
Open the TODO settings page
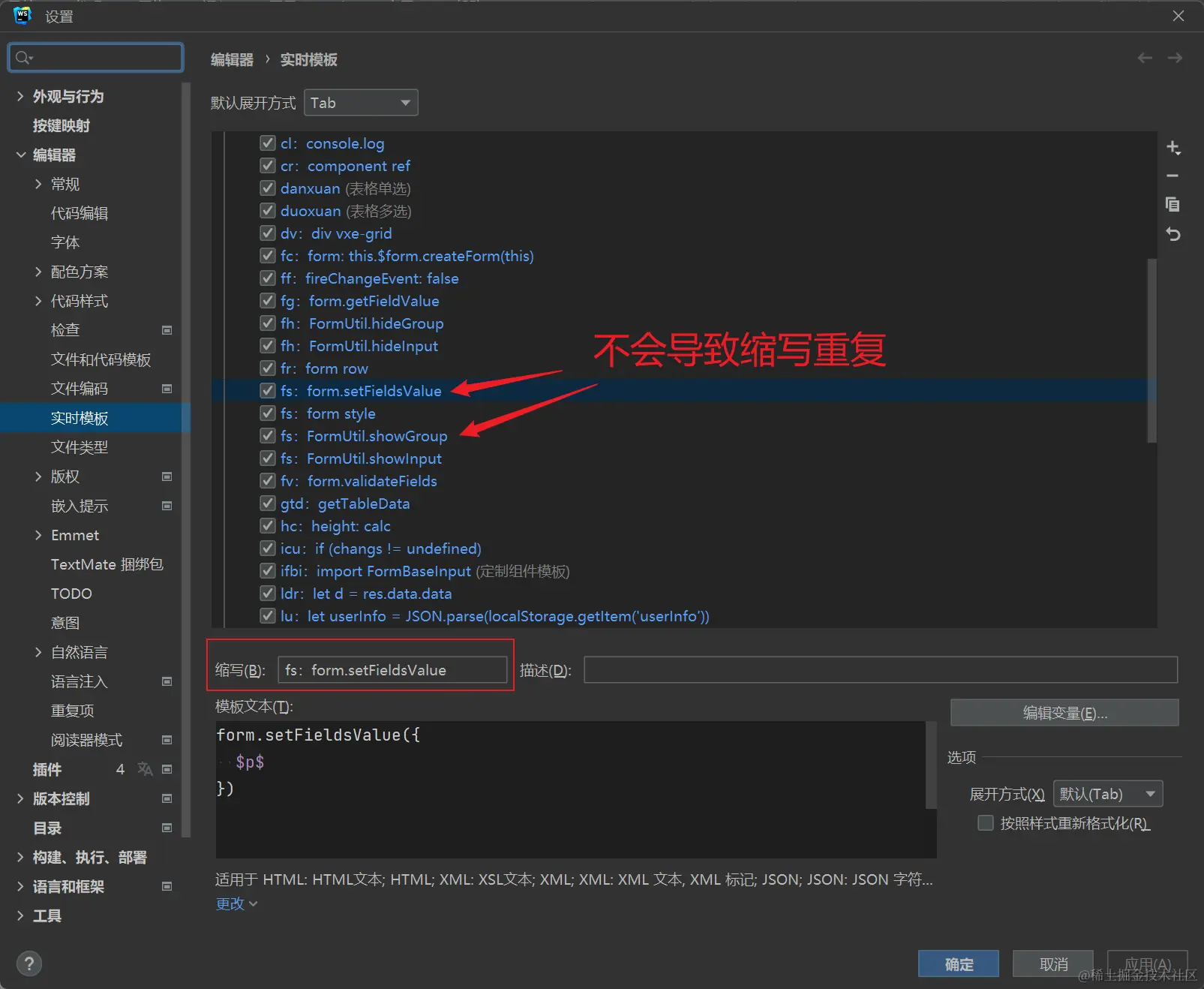point(71,594)
